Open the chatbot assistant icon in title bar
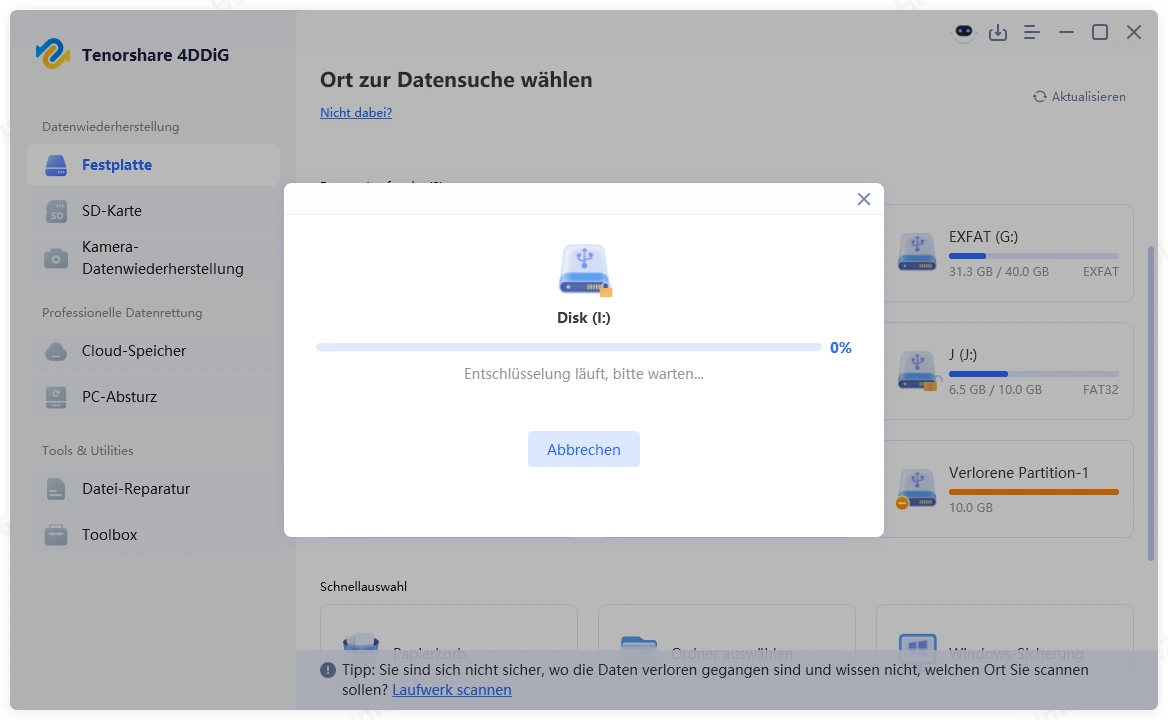Screen dimensions: 1168x720 coord(963,33)
